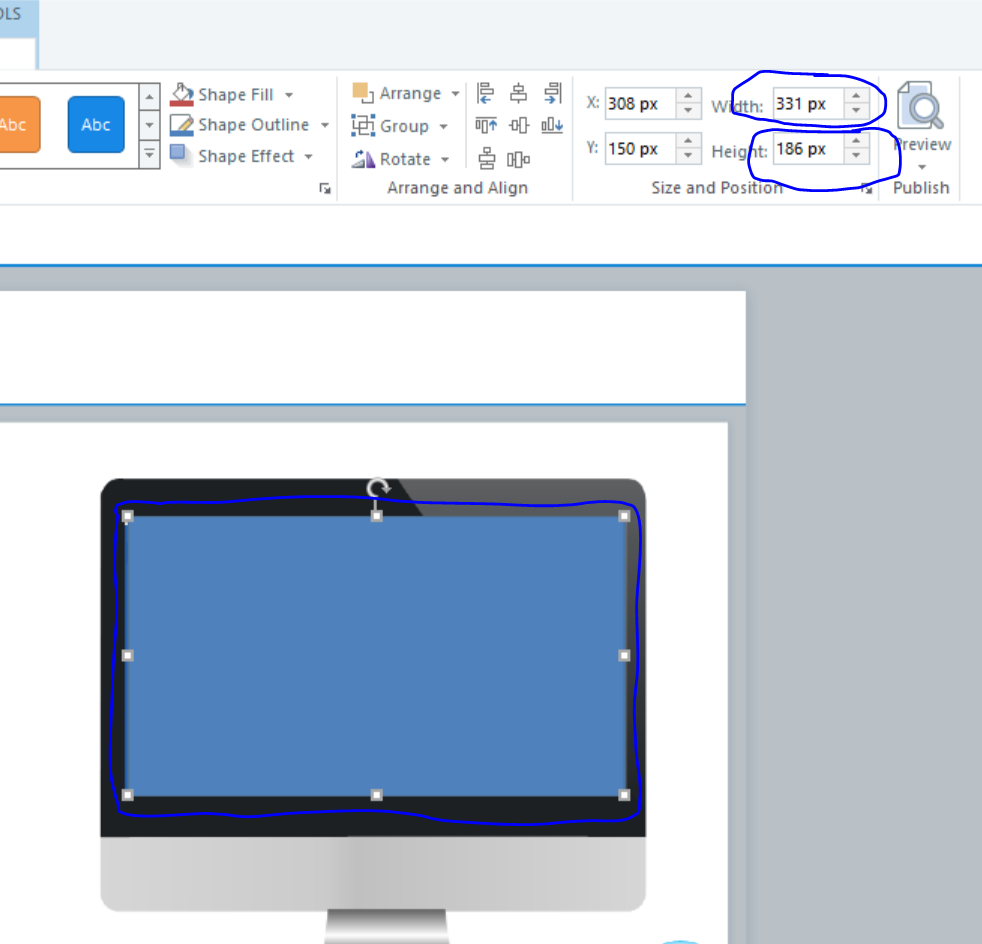Screen dimensions: 982x944
Task: Increase the Width value
Action: 856,96
